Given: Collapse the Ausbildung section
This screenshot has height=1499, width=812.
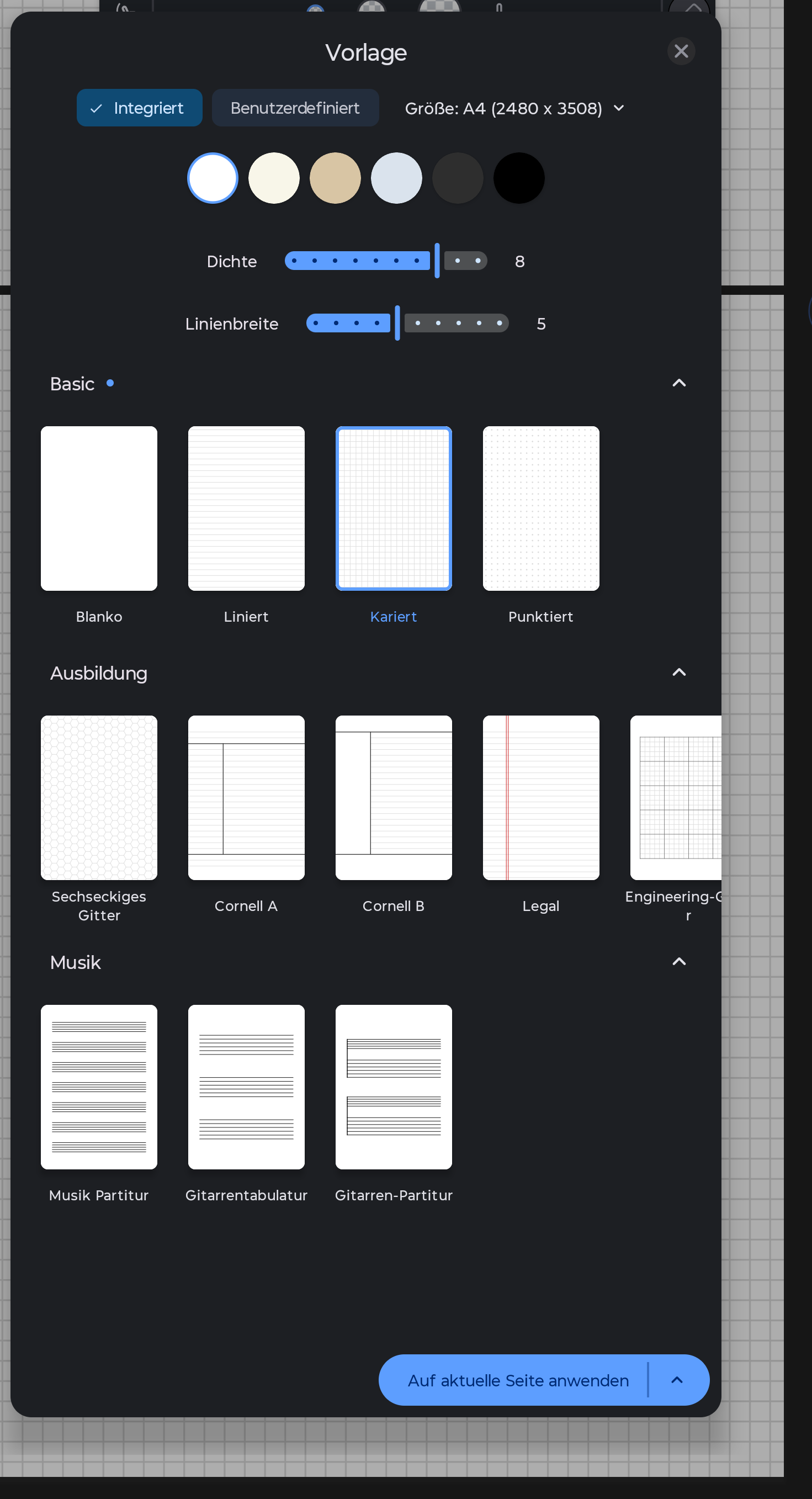Looking at the screenshot, I should [679, 672].
